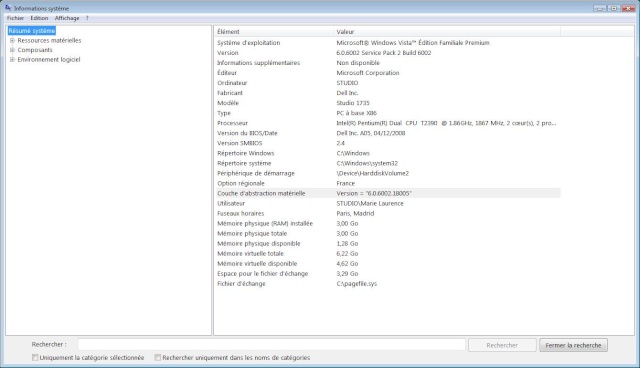Click the value Dell Inc. under Fabricant
640x368 pixels.
point(347,93)
